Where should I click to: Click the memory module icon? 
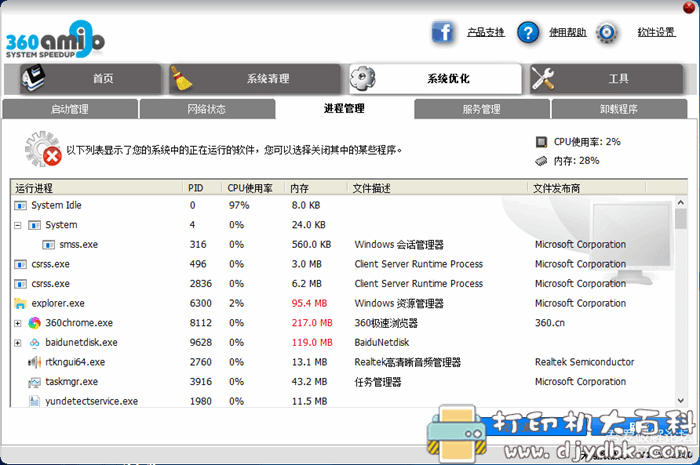tap(541, 161)
